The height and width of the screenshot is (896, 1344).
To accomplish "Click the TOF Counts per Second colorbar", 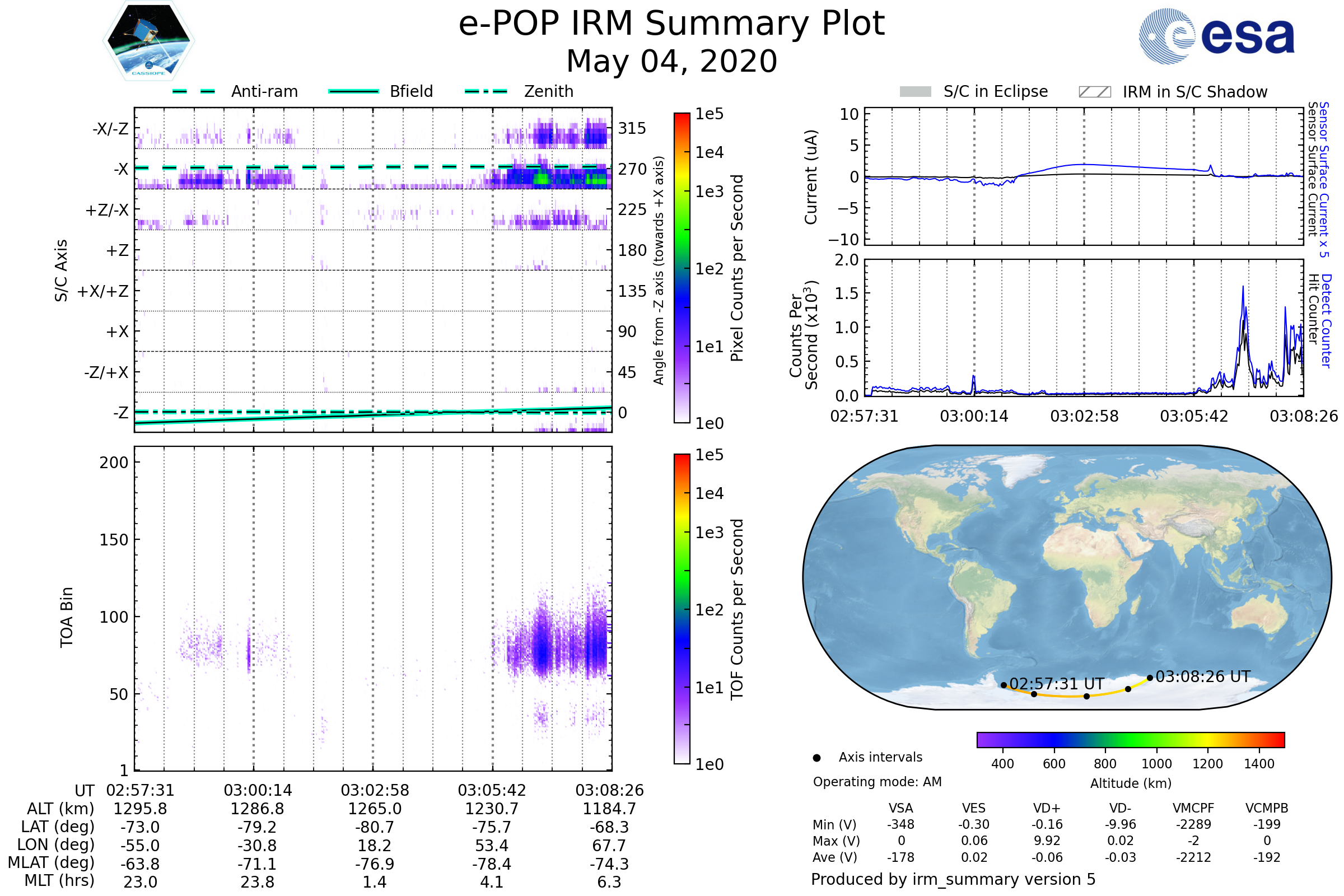I will click(682, 609).
